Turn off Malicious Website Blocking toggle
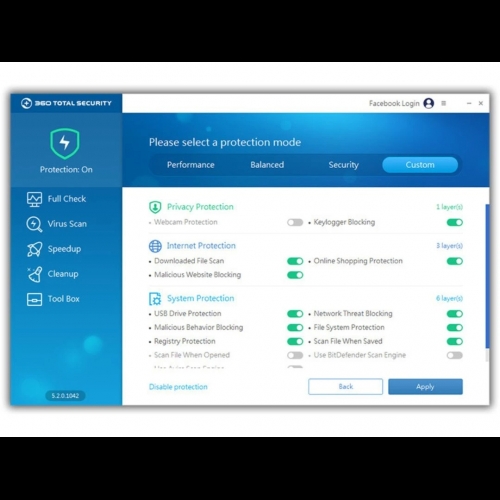This screenshot has height=500, width=500. [295, 275]
